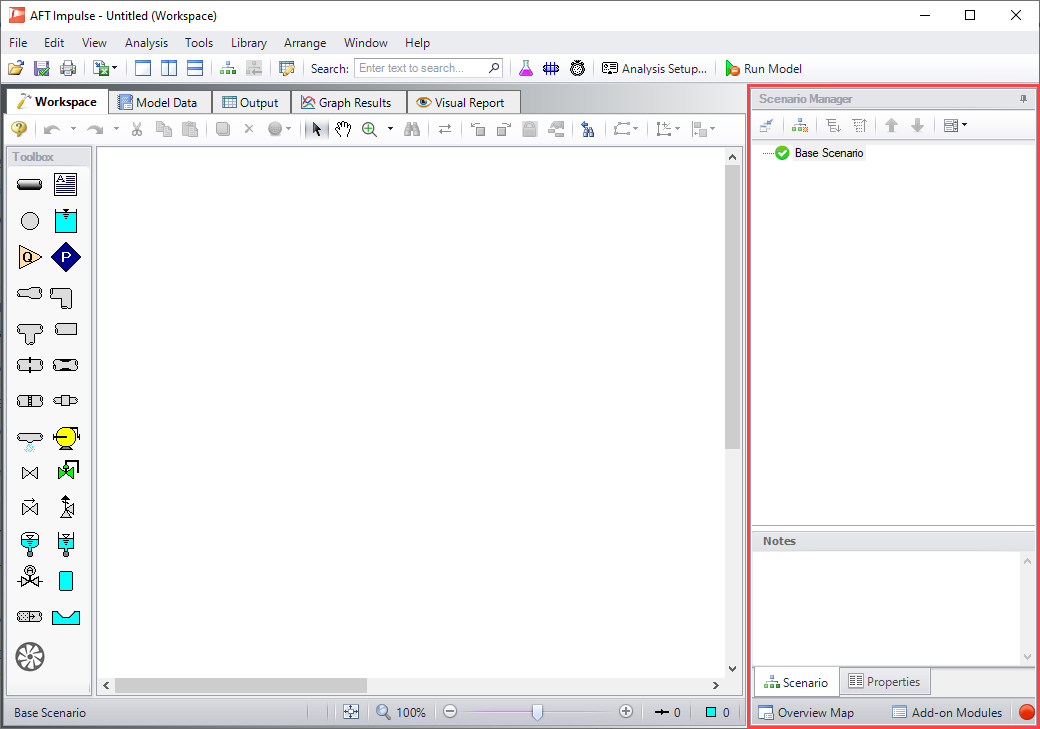Select the yellow Pump junction icon
This screenshot has height=729, width=1040.
coord(67,437)
